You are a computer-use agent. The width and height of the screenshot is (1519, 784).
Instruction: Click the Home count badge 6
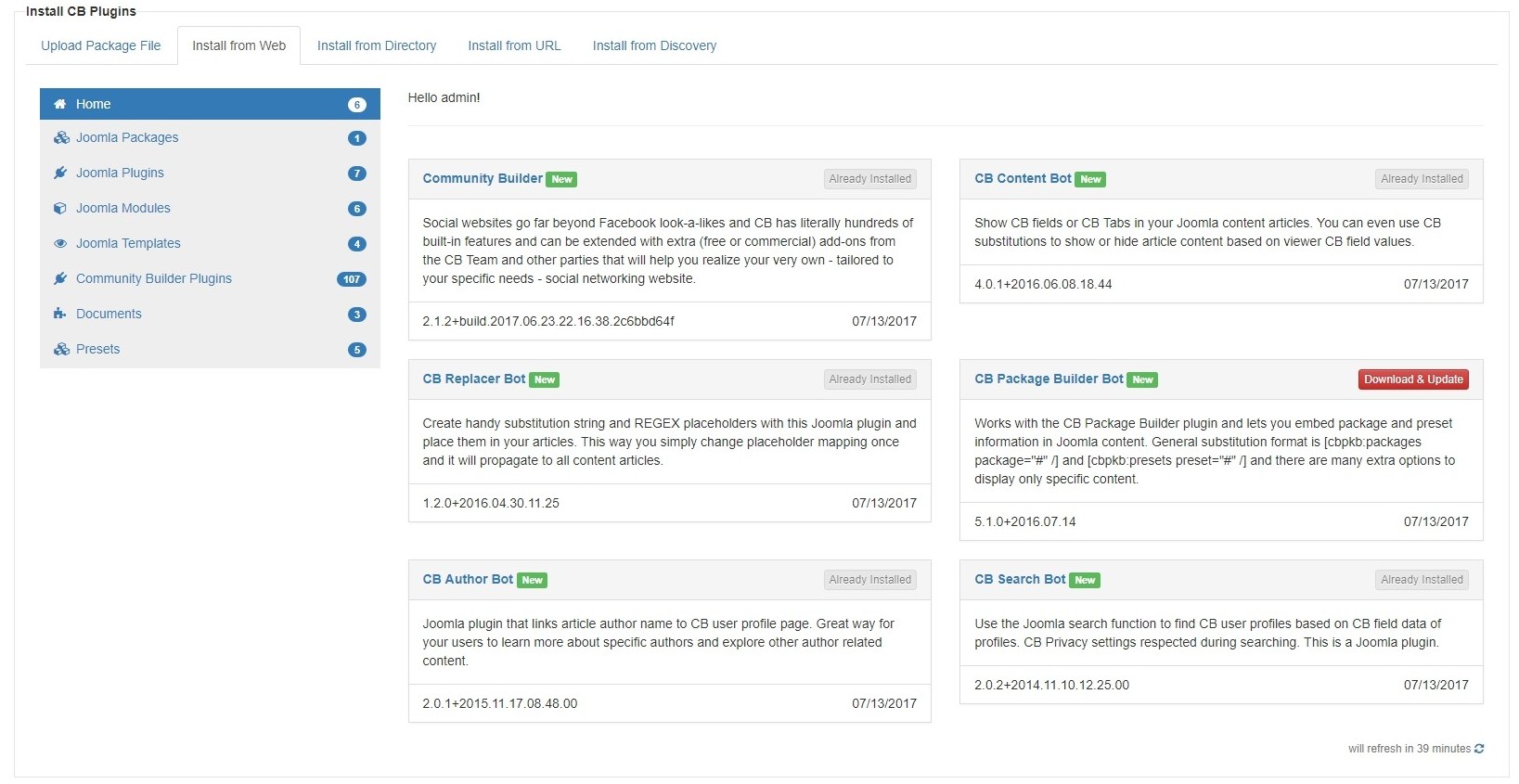[357, 105]
